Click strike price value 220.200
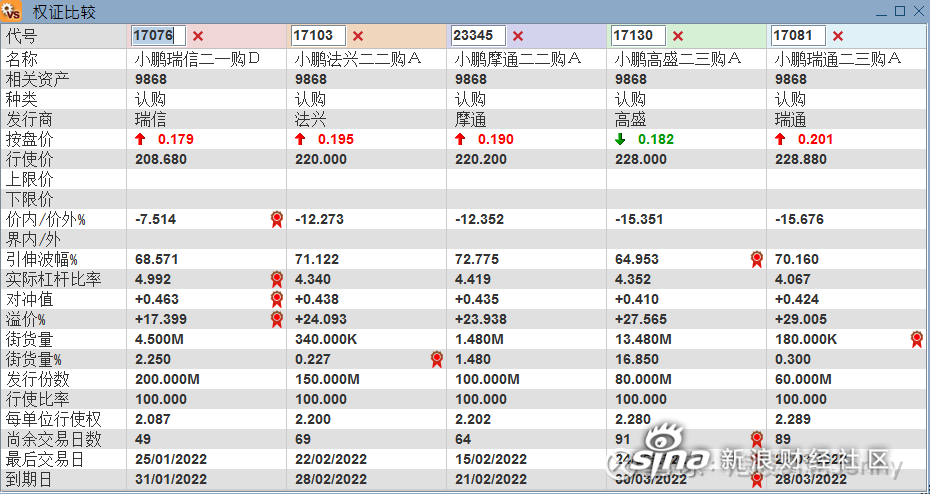Viewport: 930px width, 494px height. [480, 160]
